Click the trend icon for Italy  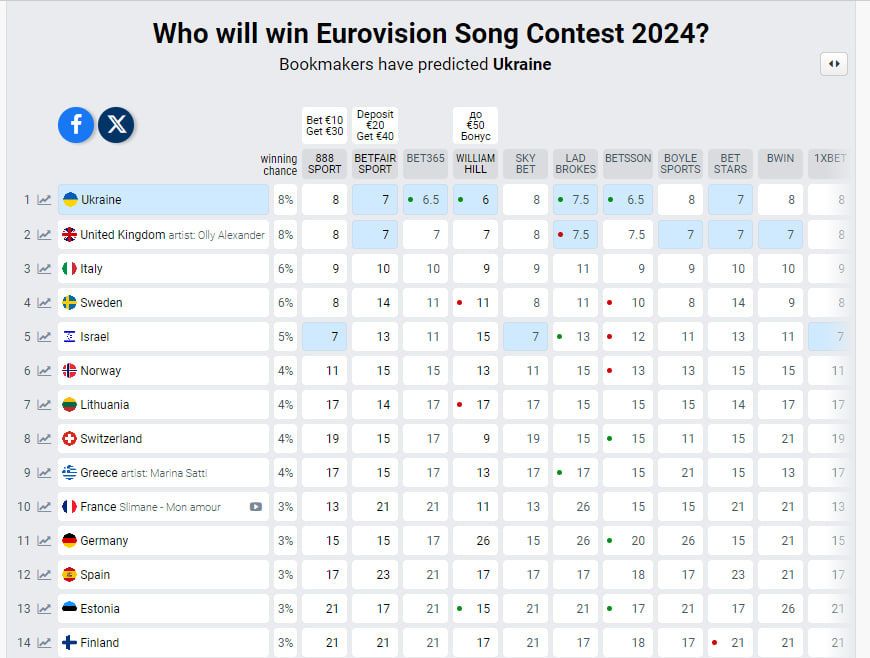click(x=44, y=269)
